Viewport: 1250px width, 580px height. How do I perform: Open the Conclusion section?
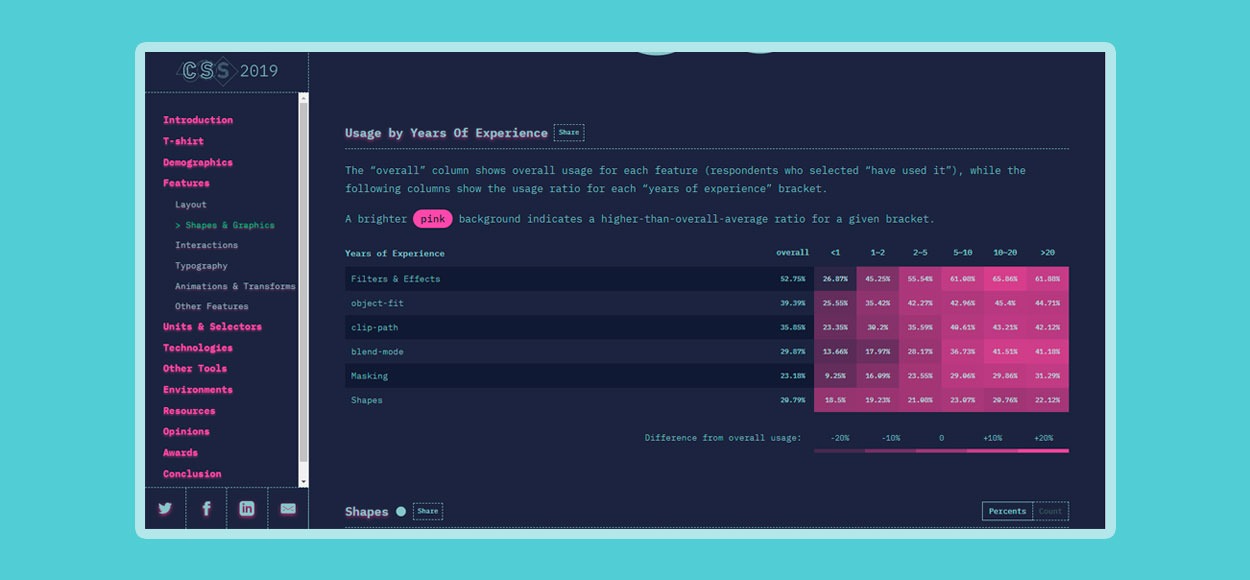coord(192,474)
